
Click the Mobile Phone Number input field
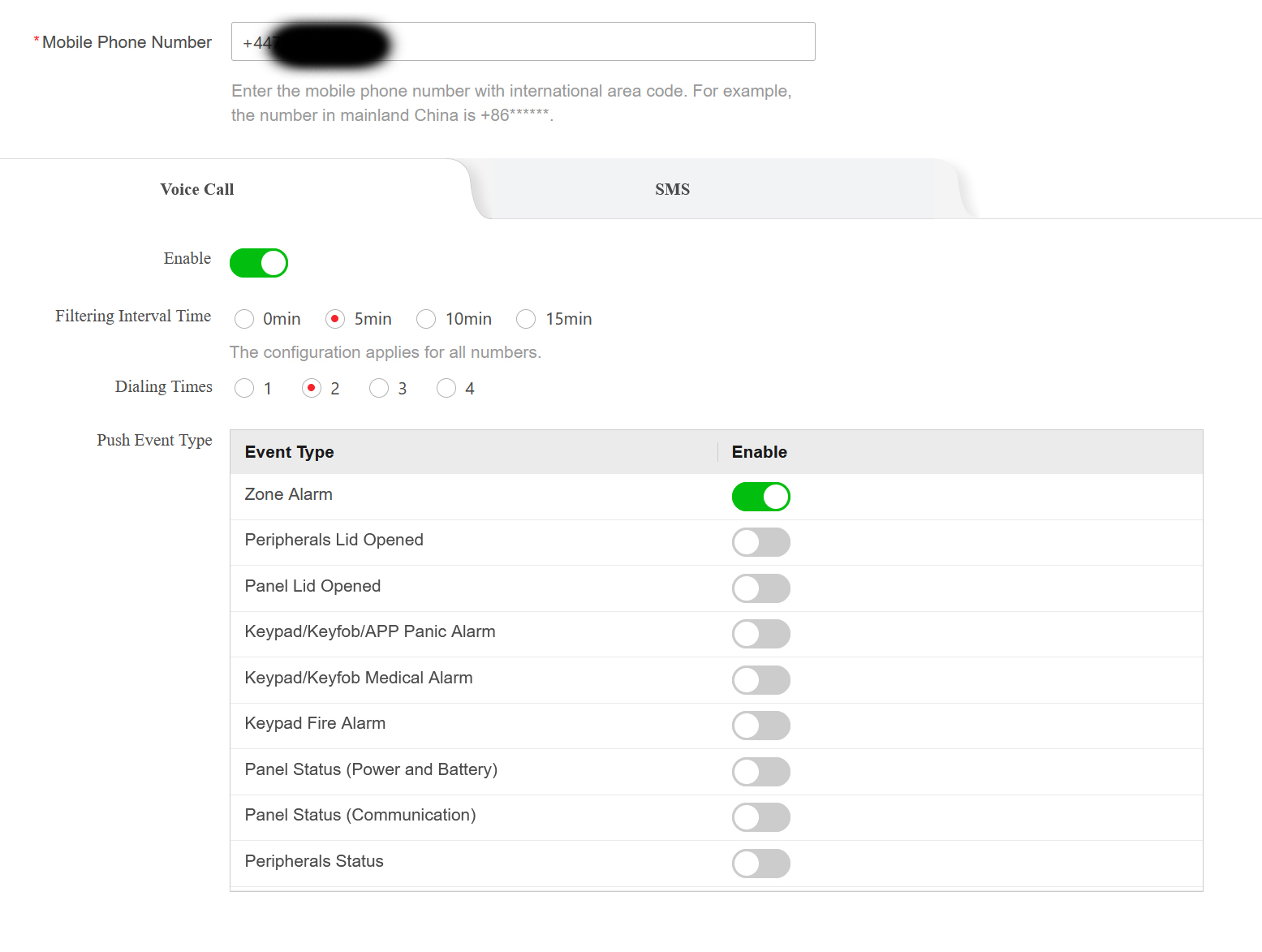pyautogui.click(x=601, y=41)
